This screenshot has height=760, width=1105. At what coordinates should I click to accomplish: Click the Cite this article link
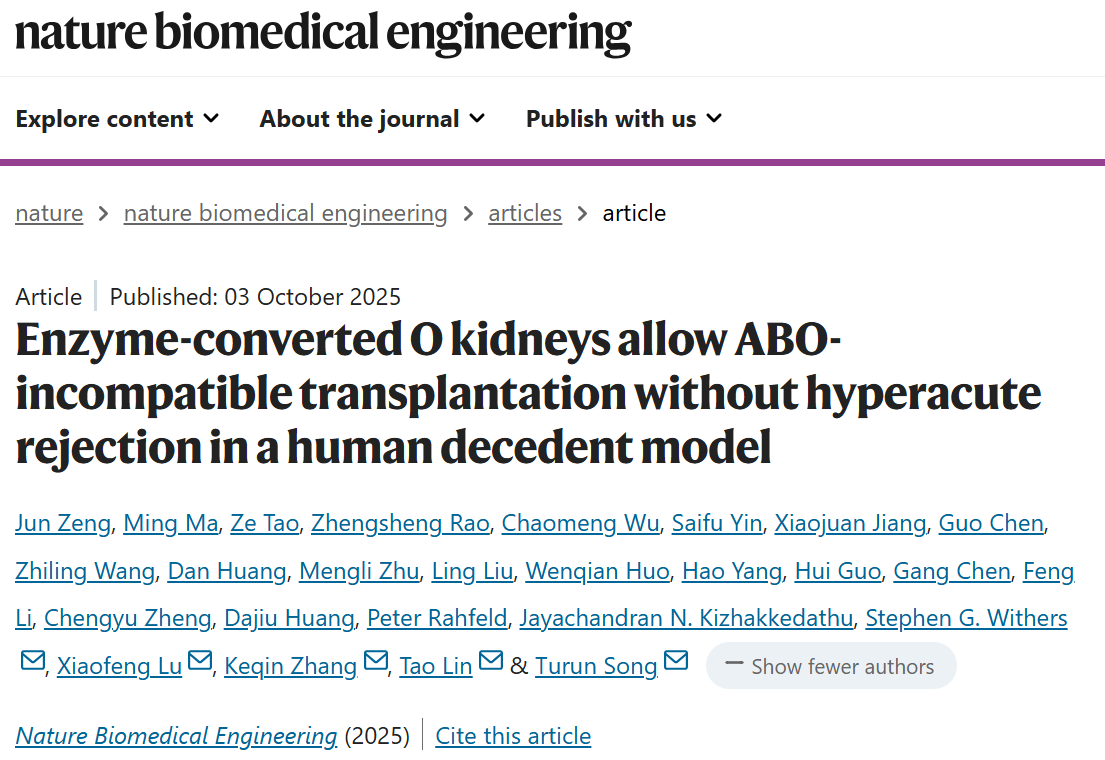pos(513,736)
